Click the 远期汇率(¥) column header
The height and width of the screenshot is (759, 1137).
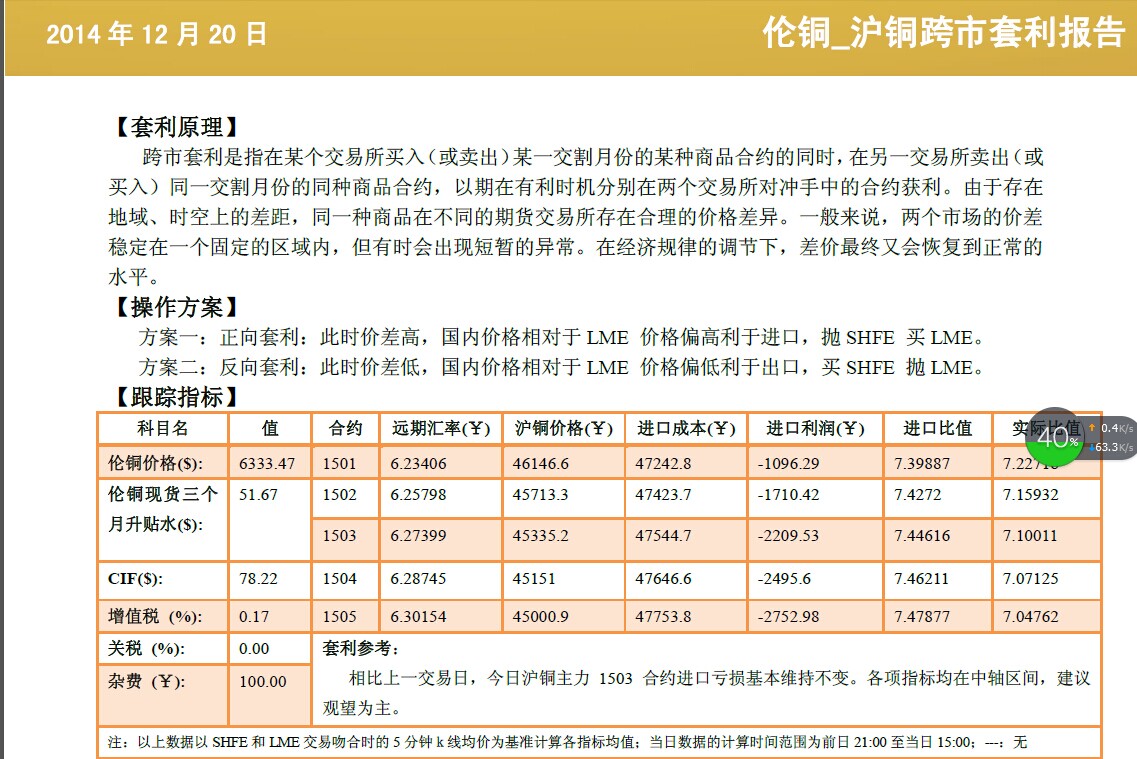point(441,428)
